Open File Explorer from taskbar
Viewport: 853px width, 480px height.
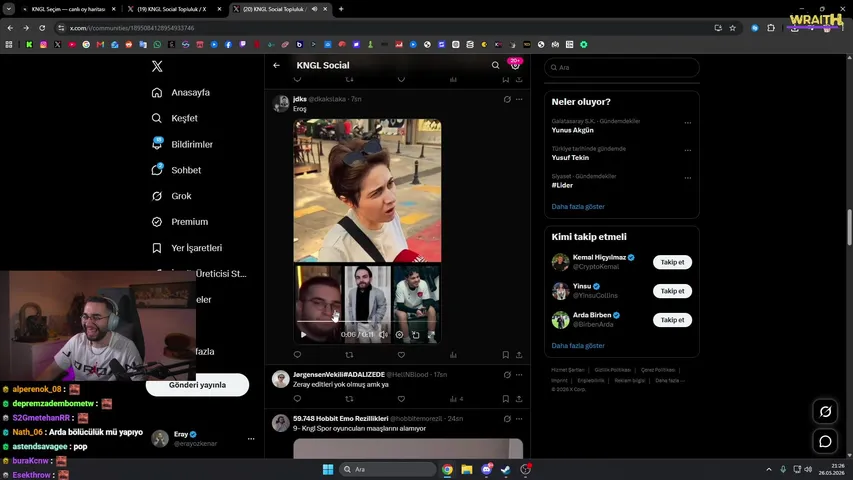(x=467, y=469)
